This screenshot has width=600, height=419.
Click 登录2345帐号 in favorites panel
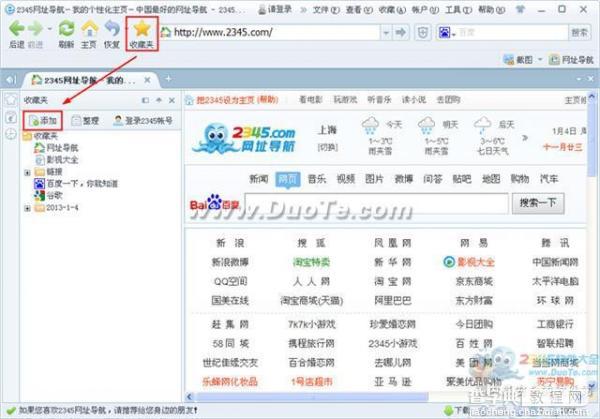tap(143, 121)
